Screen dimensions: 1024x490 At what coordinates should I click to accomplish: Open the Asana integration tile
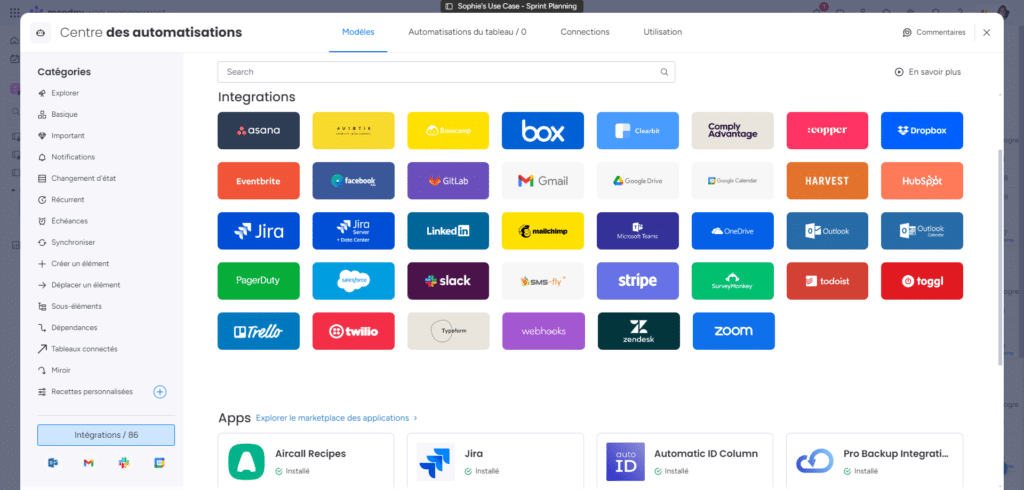coord(259,131)
